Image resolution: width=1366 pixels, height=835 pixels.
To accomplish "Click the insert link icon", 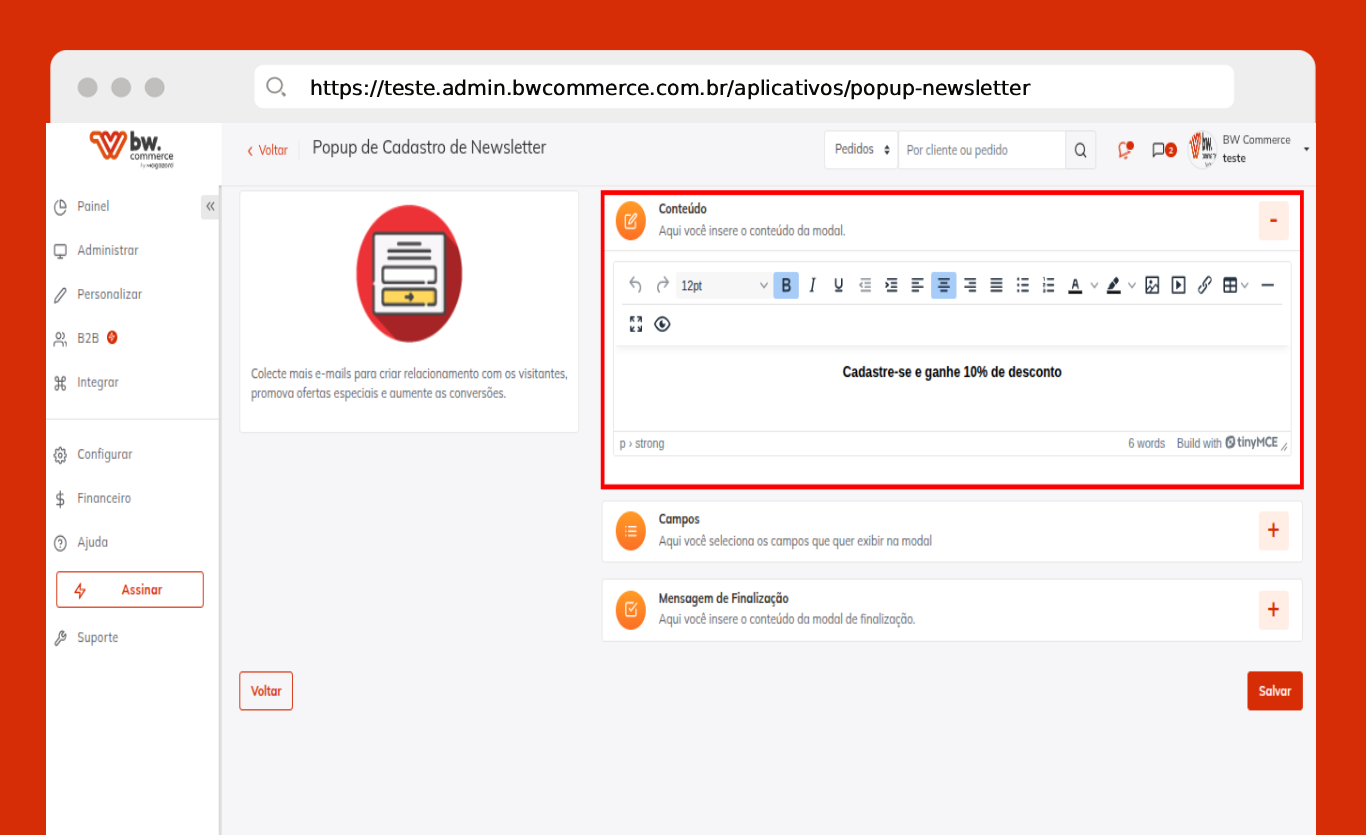I will [1204, 286].
